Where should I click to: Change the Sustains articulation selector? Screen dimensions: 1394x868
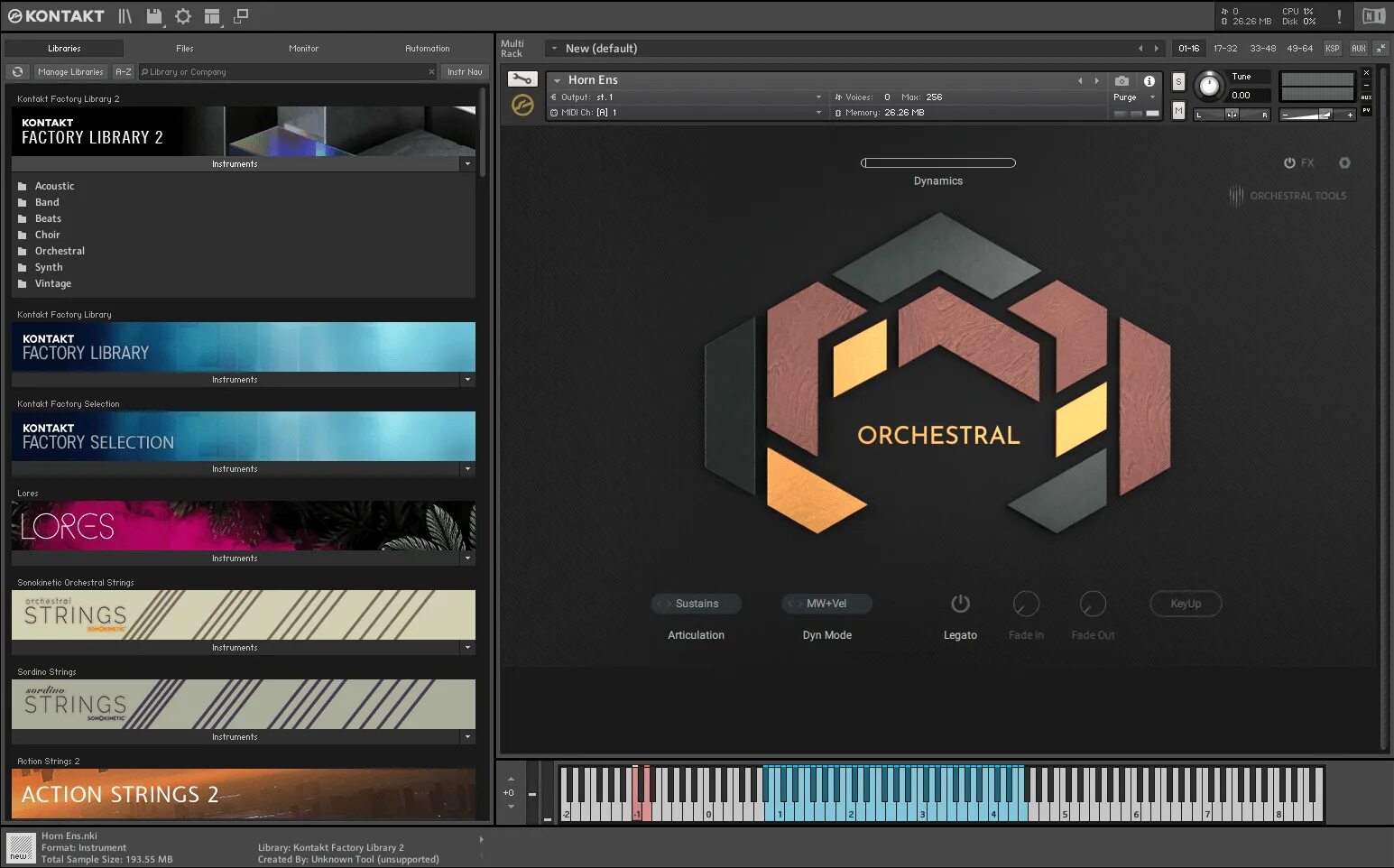[x=697, y=604]
